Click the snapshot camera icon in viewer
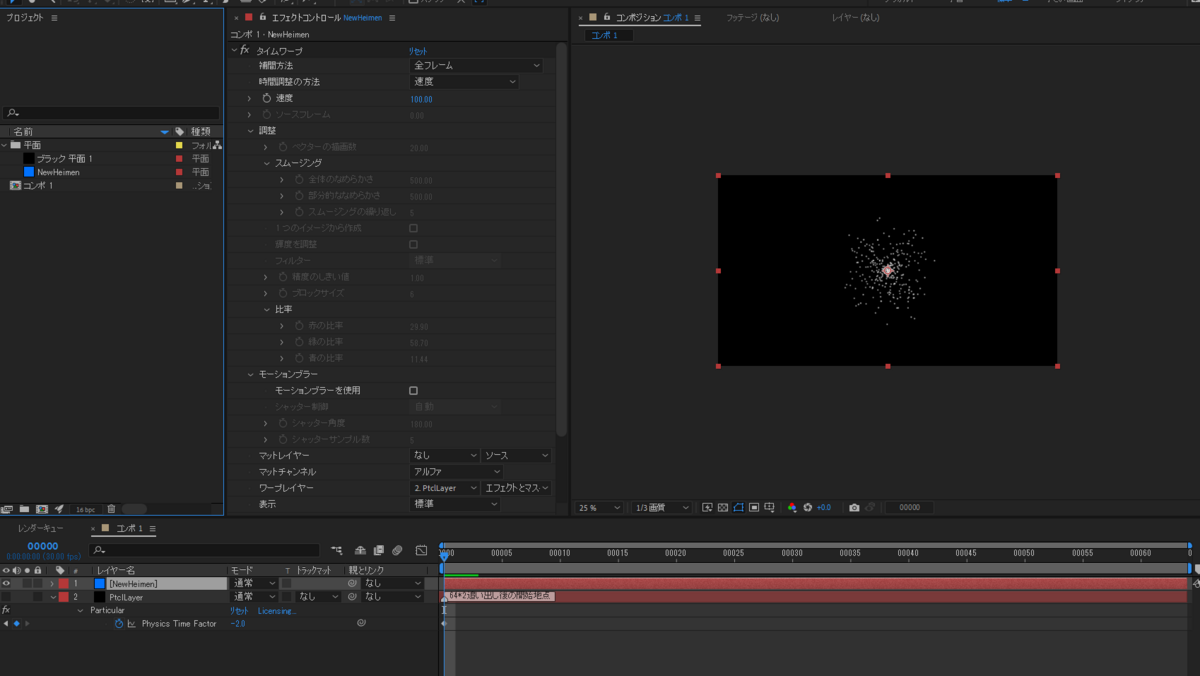Image resolution: width=1200 pixels, height=676 pixels. click(x=854, y=508)
